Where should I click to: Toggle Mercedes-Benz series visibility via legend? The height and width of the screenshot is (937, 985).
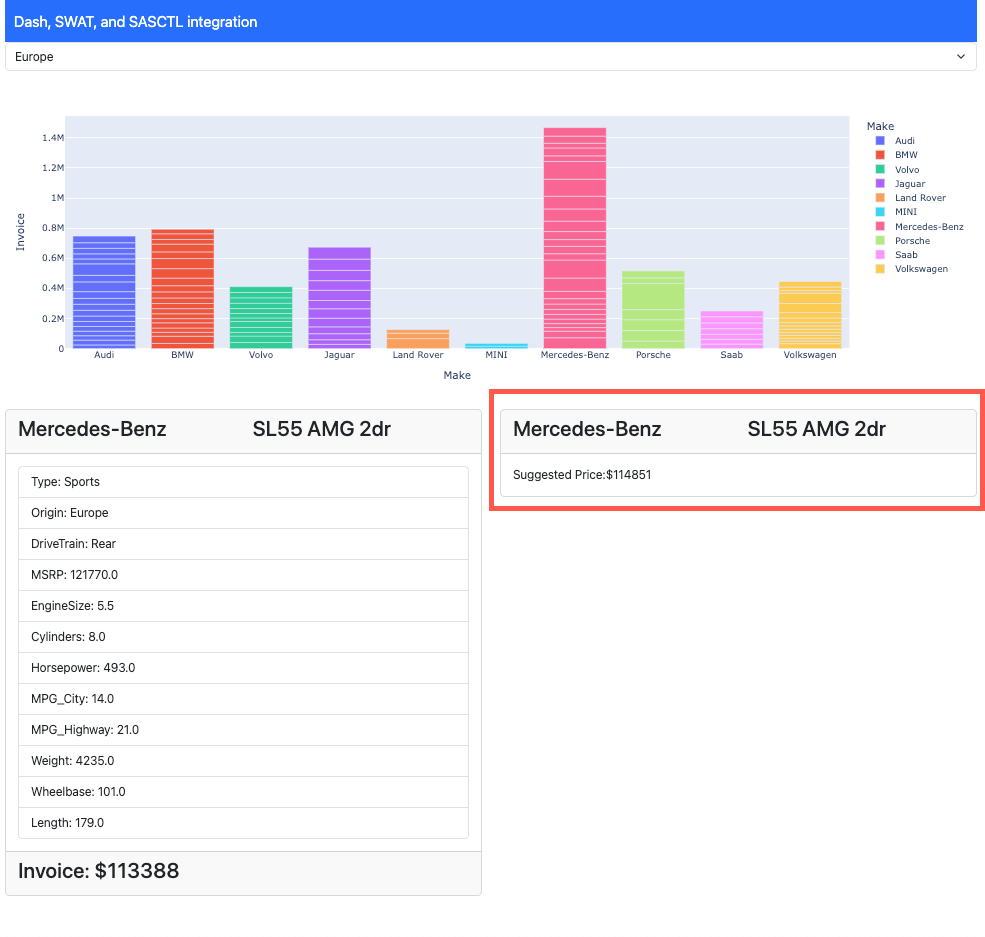pos(878,226)
